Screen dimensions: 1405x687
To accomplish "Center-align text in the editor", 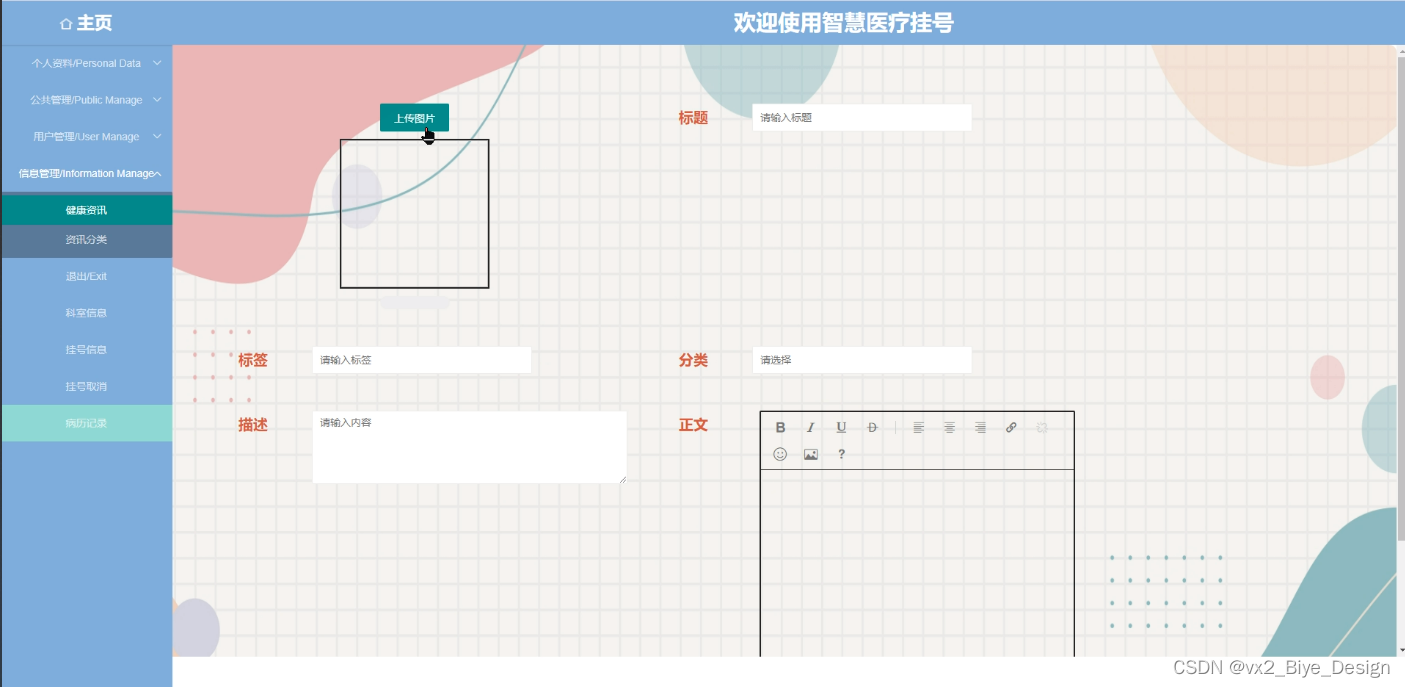I will point(950,427).
